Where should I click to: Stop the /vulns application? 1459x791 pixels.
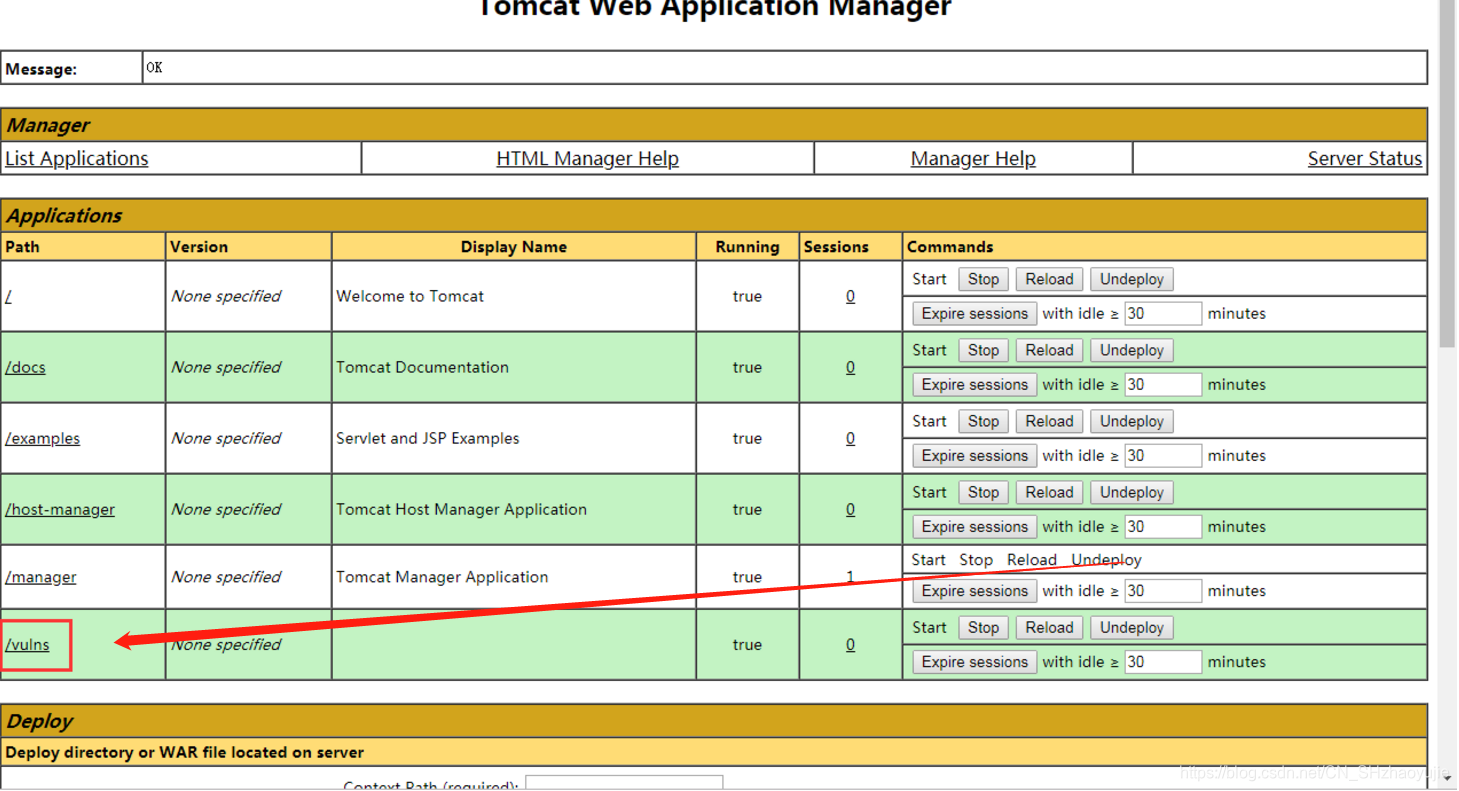pyautogui.click(x=983, y=628)
